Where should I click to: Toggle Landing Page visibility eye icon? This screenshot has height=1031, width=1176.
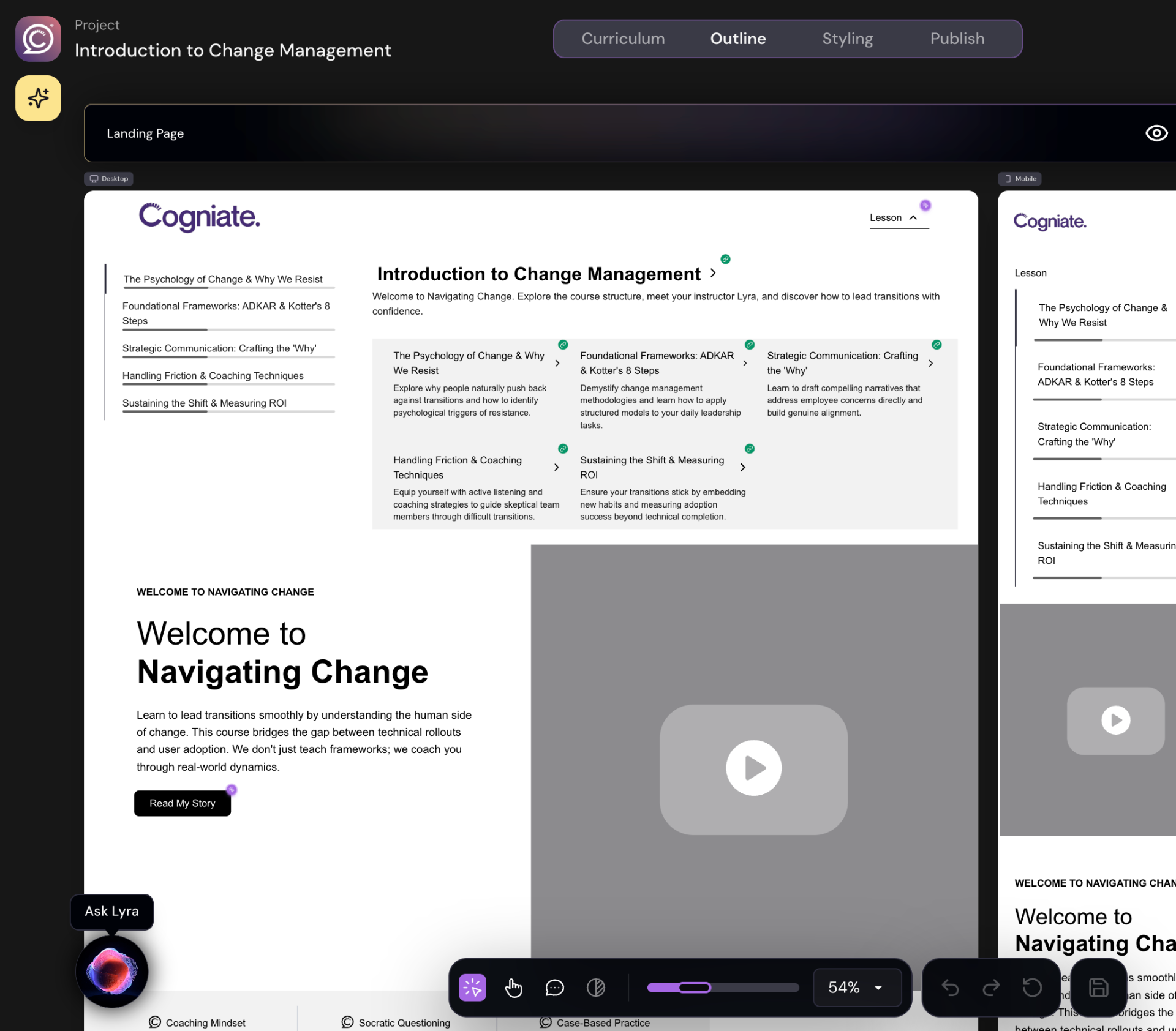tap(1156, 133)
